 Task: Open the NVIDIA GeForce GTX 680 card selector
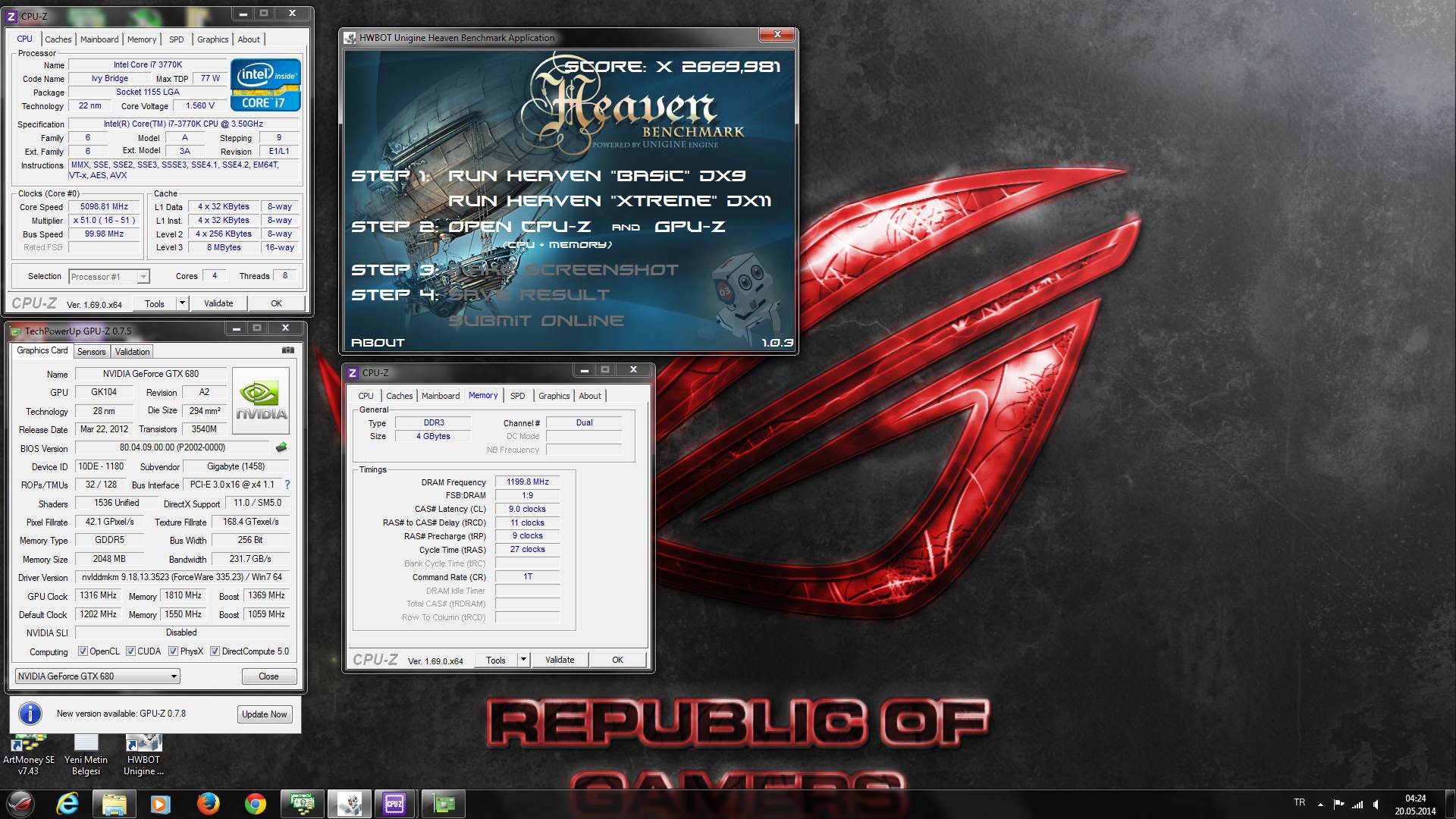point(97,676)
